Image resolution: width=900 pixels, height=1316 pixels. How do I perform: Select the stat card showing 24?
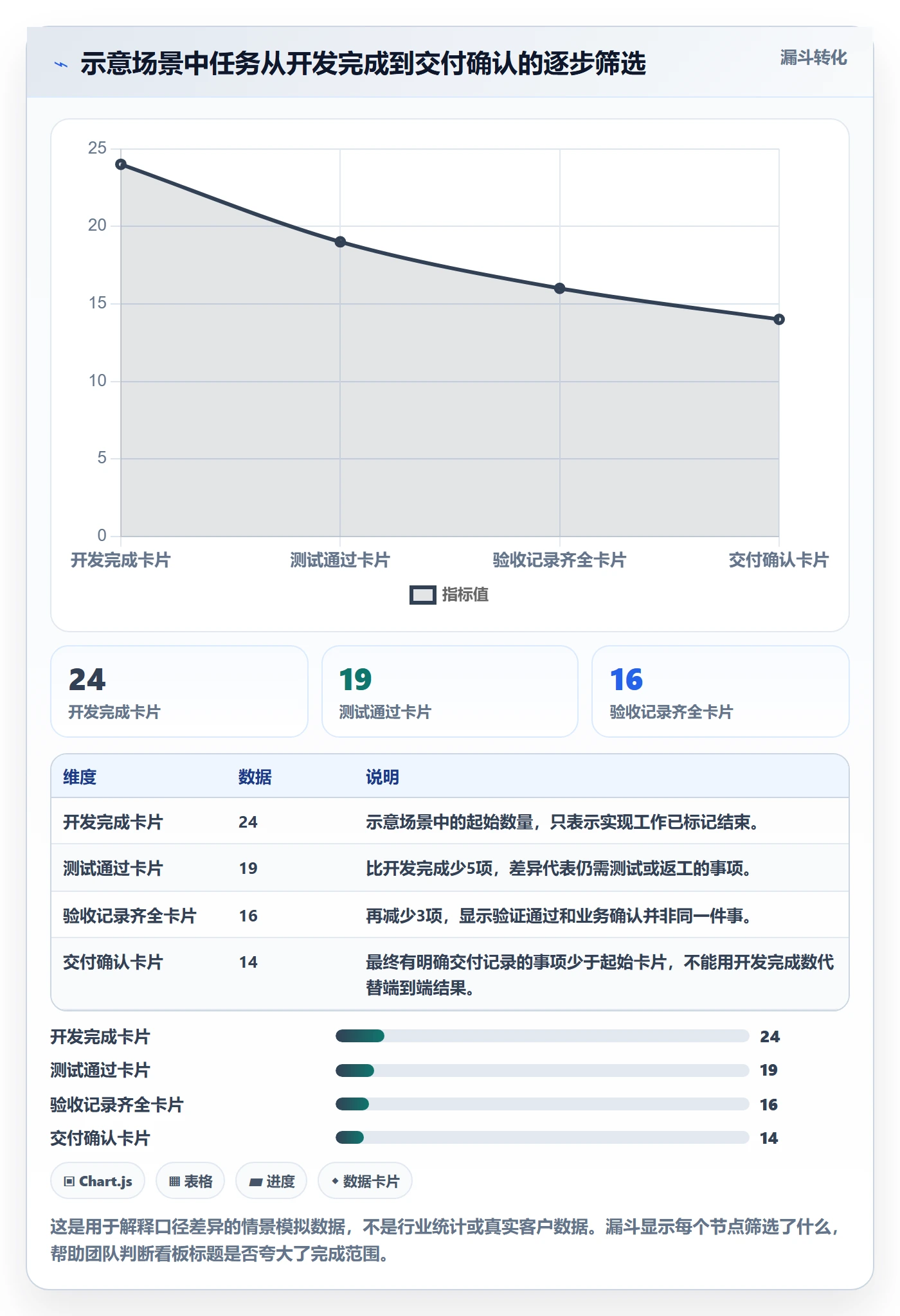(179, 691)
